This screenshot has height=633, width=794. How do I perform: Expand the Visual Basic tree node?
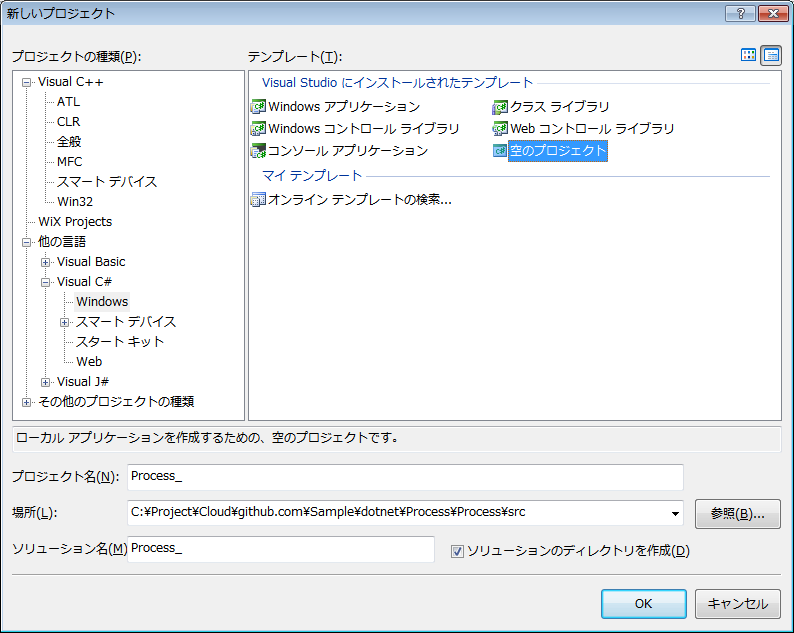pos(46,262)
